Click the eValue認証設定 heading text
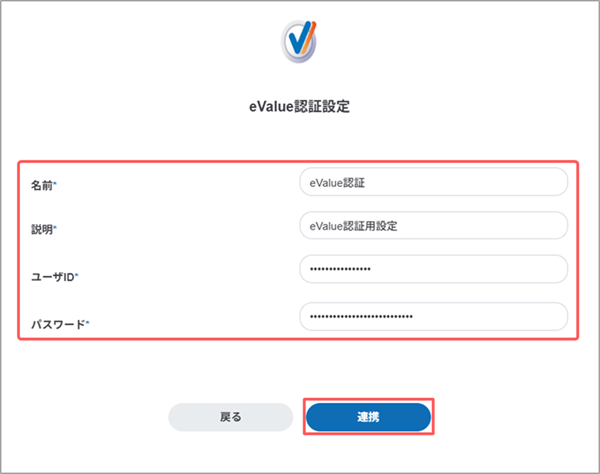The height and width of the screenshot is (474, 600). [299, 106]
